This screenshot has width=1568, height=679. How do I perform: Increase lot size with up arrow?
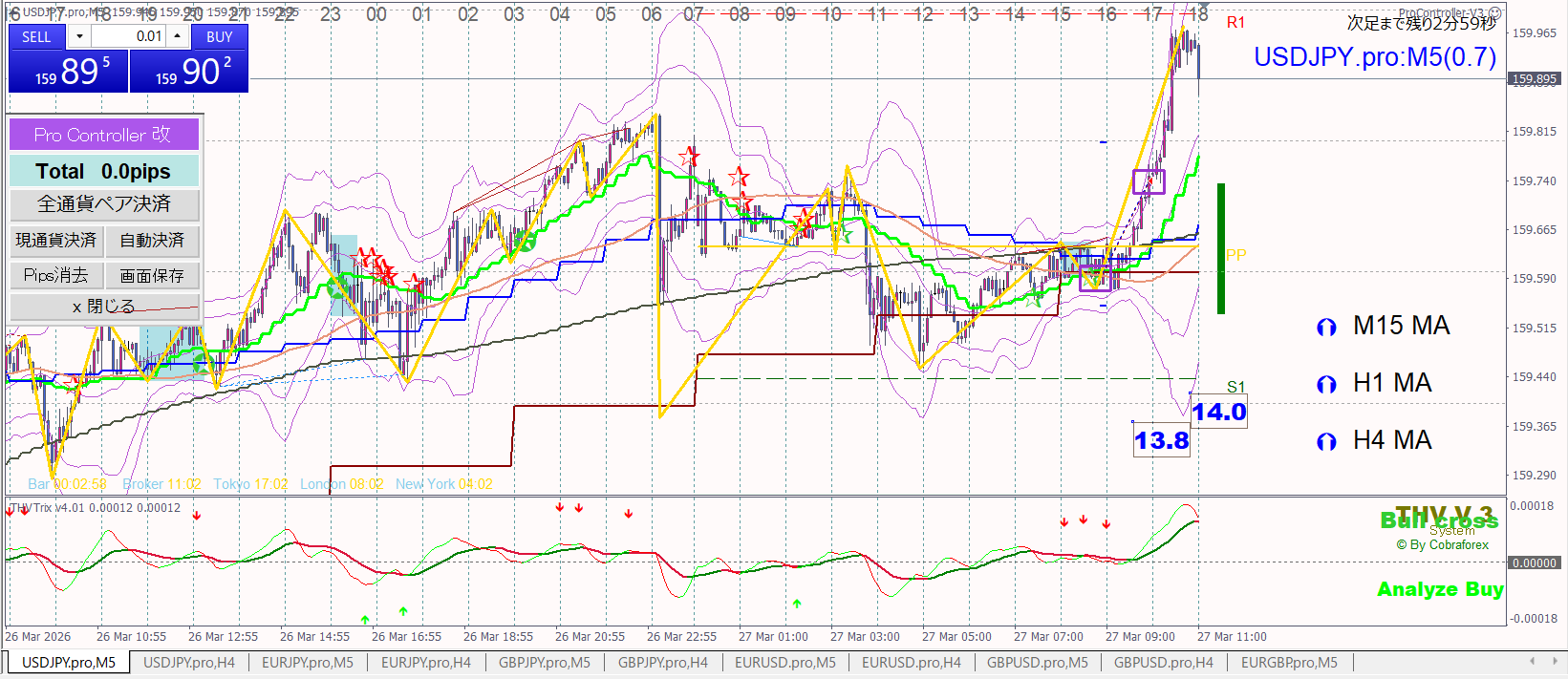click(x=177, y=36)
